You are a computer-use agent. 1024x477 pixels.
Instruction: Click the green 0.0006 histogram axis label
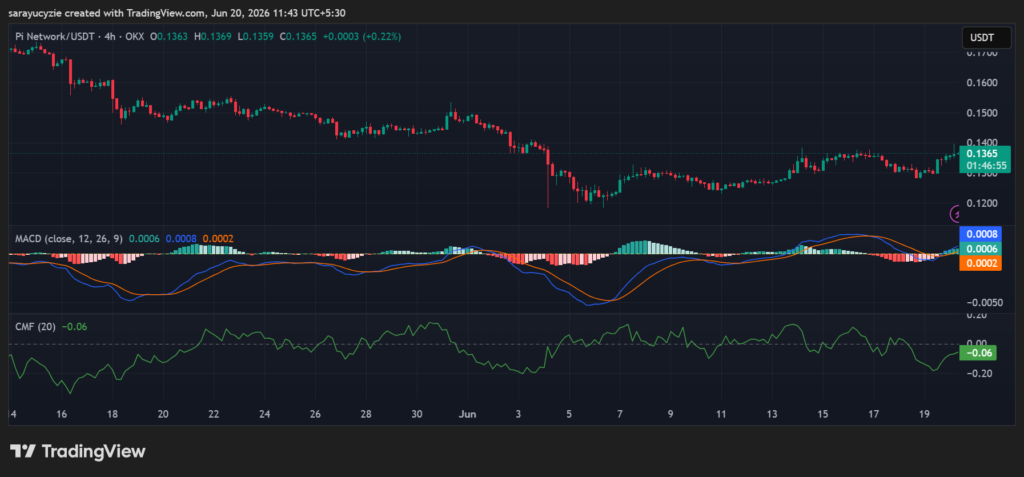[980, 249]
